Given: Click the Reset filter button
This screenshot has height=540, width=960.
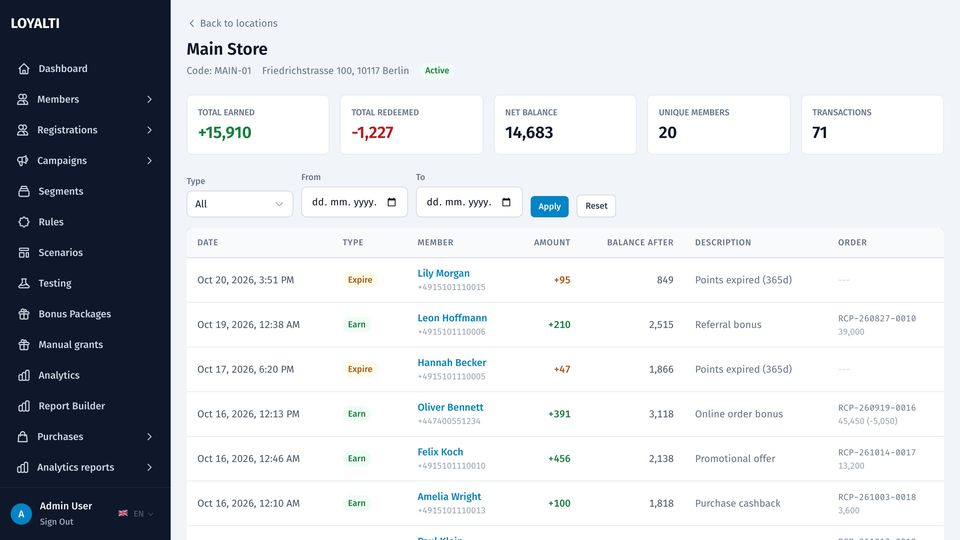Looking at the screenshot, I should coord(596,206).
